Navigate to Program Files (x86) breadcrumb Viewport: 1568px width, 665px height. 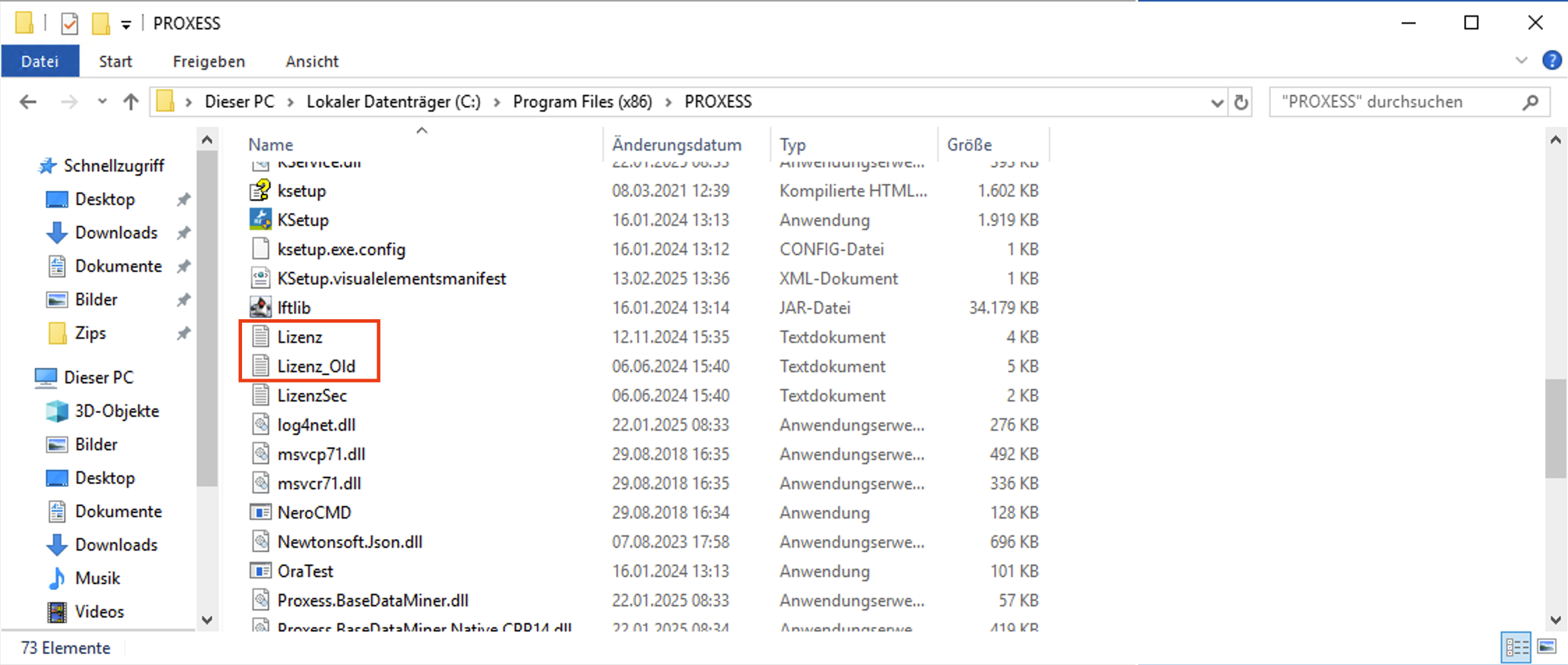pyautogui.click(x=582, y=102)
